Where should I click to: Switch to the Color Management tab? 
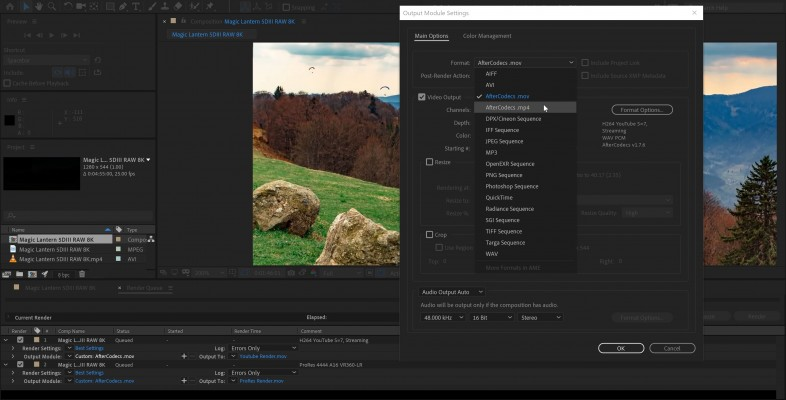pos(487,36)
